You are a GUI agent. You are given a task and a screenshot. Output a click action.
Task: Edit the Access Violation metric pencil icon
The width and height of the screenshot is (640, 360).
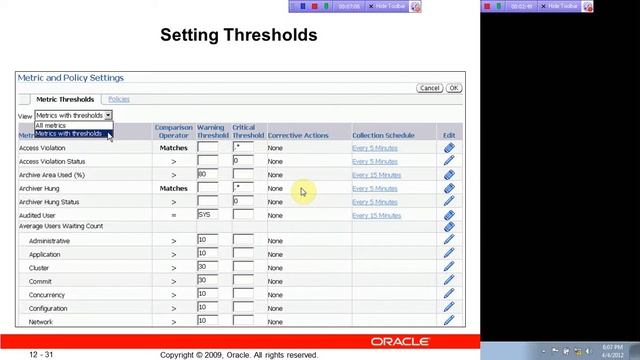pyautogui.click(x=449, y=148)
